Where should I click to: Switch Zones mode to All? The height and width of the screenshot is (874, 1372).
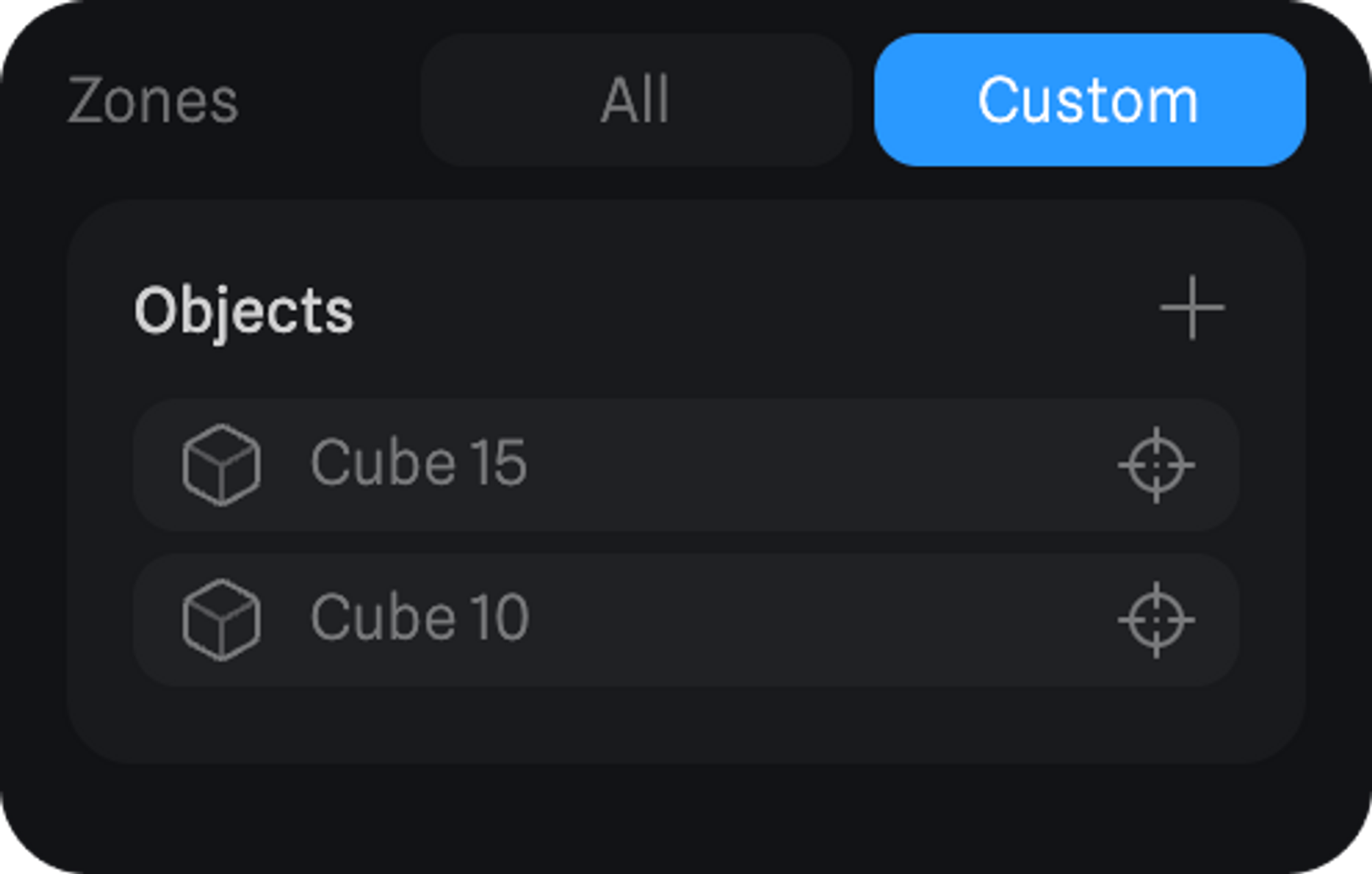tap(636, 100)
